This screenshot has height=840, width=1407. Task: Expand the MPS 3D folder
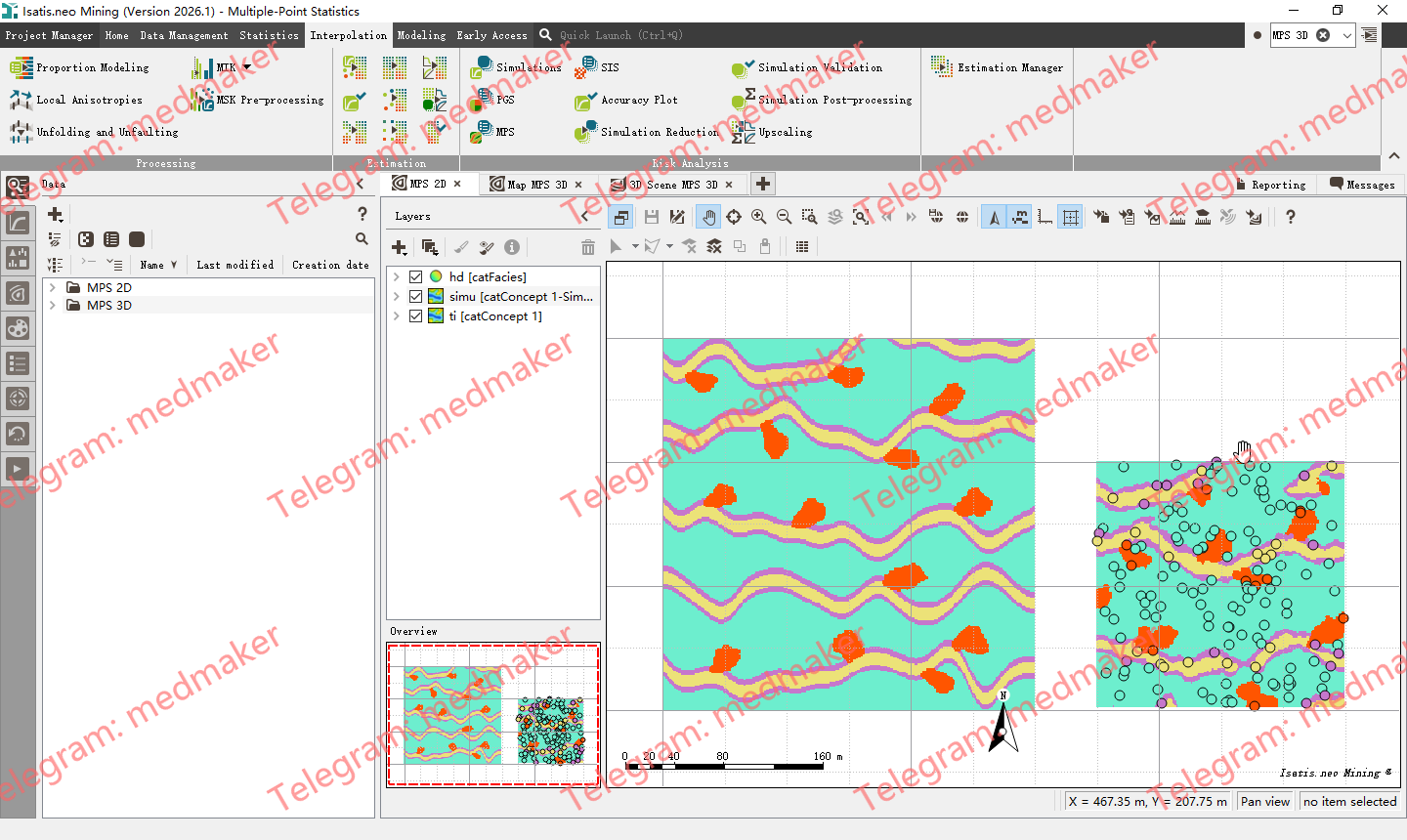[53, 306]
